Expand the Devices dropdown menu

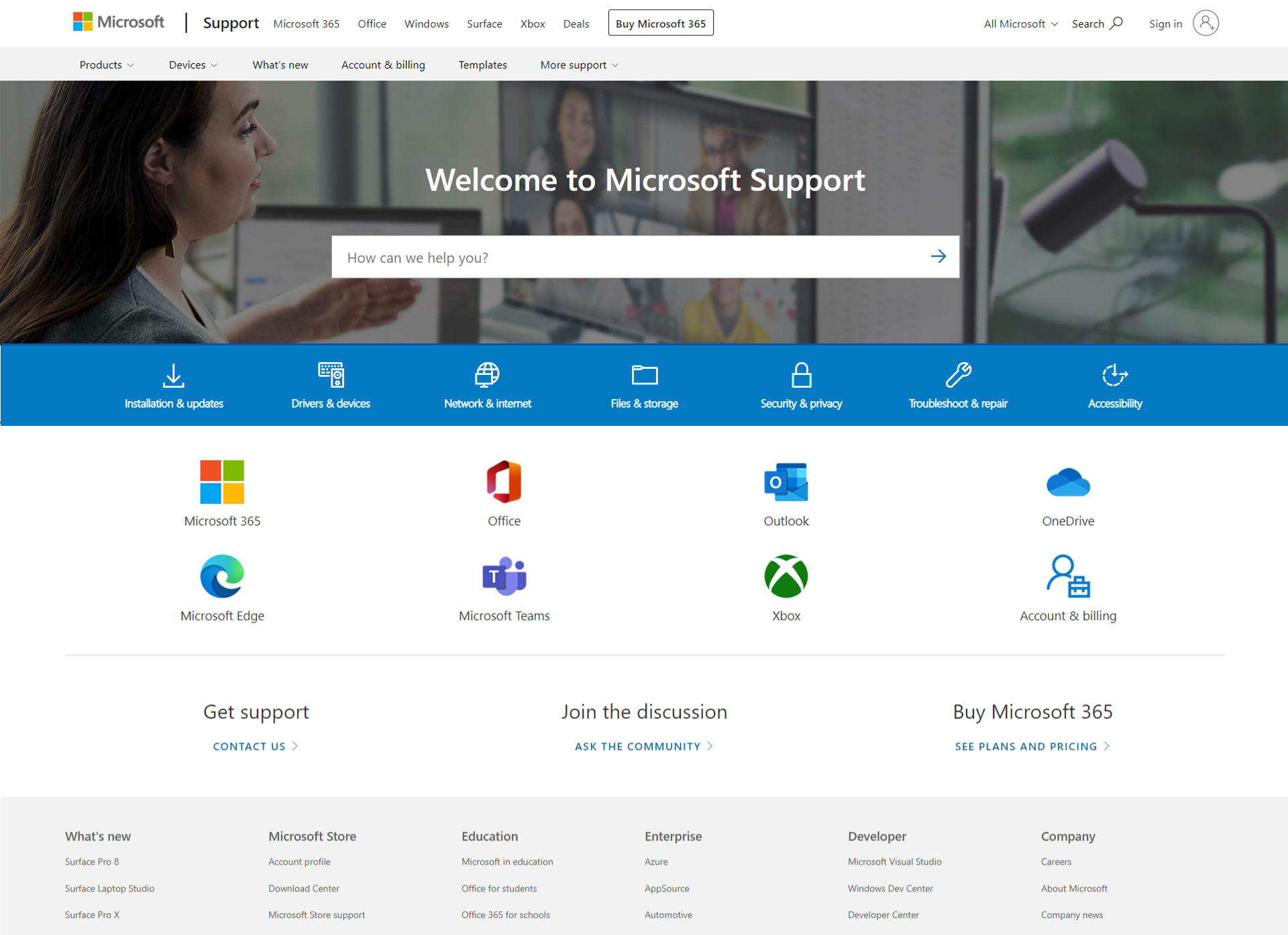tap(193, 65)
